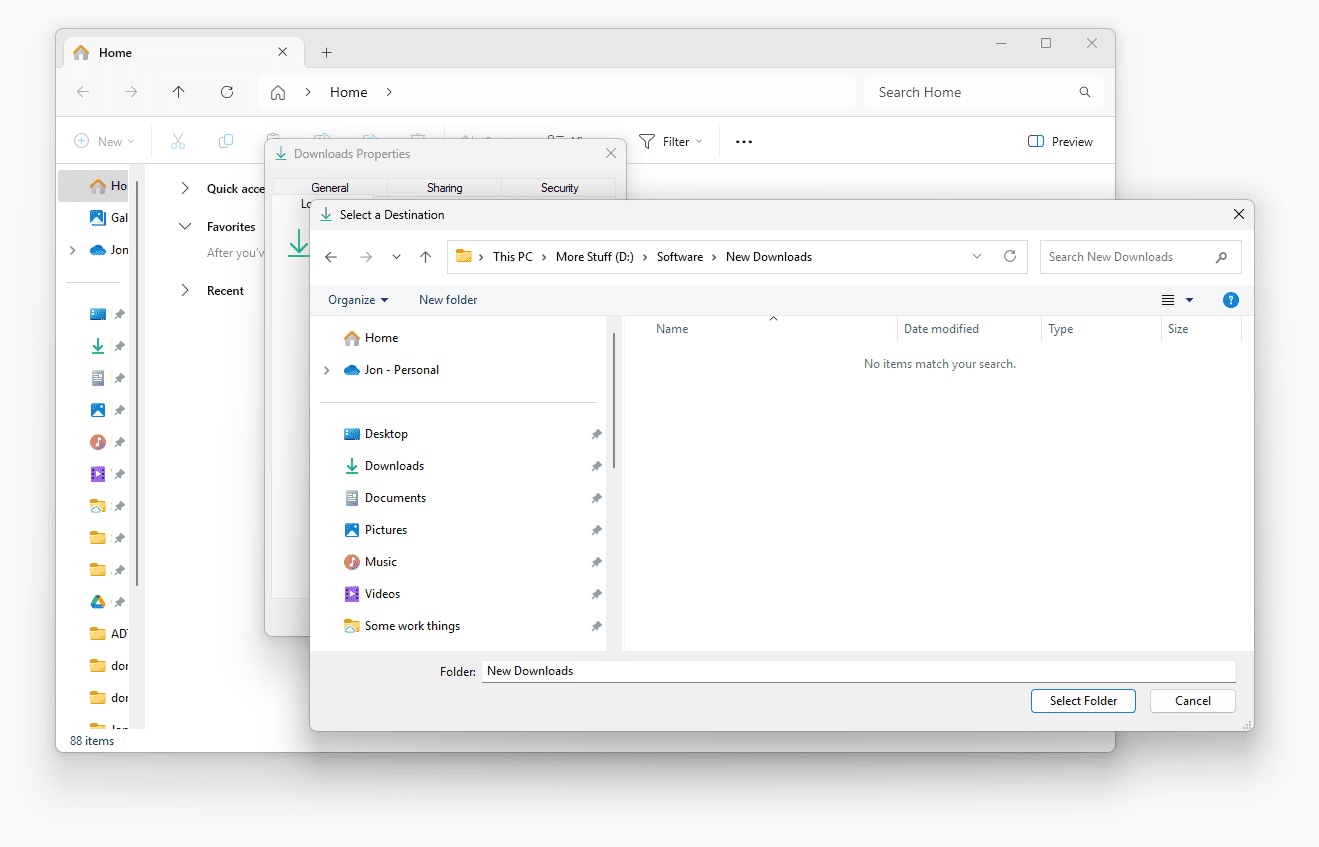
Task: Expand the Recent section
Action: click(x=185, y=291)
